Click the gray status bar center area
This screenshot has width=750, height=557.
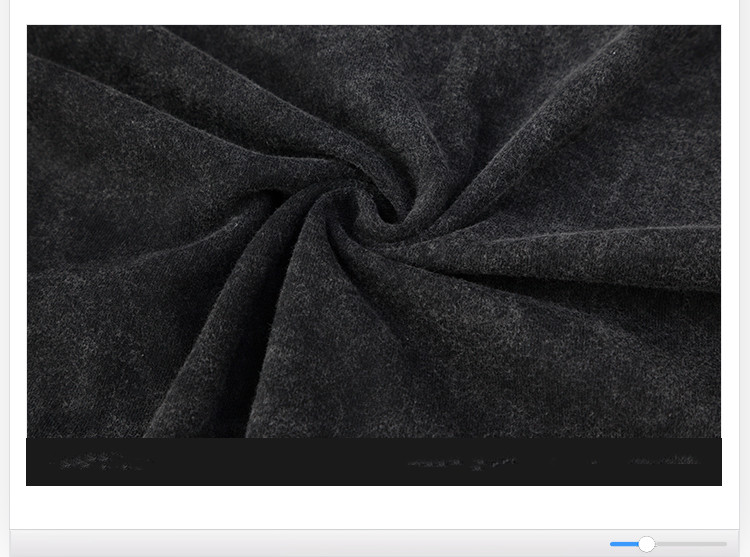point(375,543)
